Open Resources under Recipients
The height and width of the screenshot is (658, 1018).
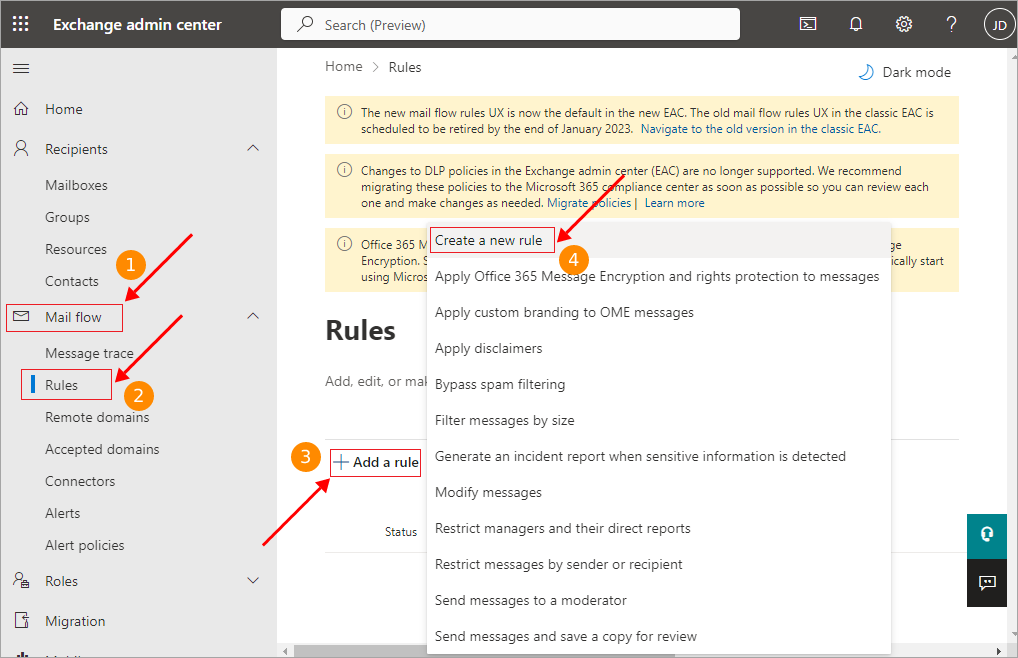[76, 249]
